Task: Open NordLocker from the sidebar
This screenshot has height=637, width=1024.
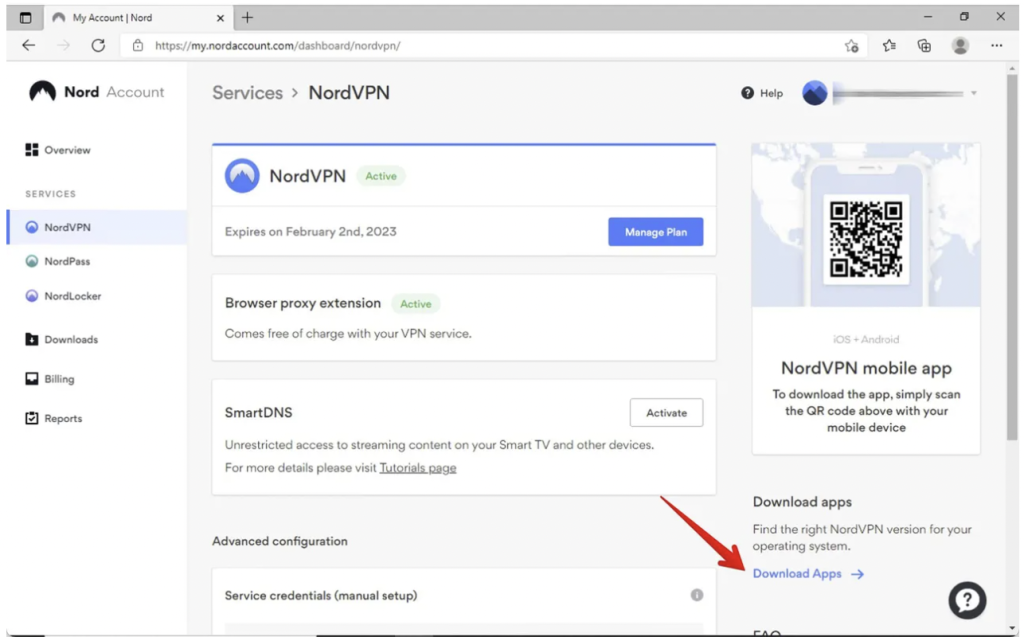Action: tap(72, 296)
